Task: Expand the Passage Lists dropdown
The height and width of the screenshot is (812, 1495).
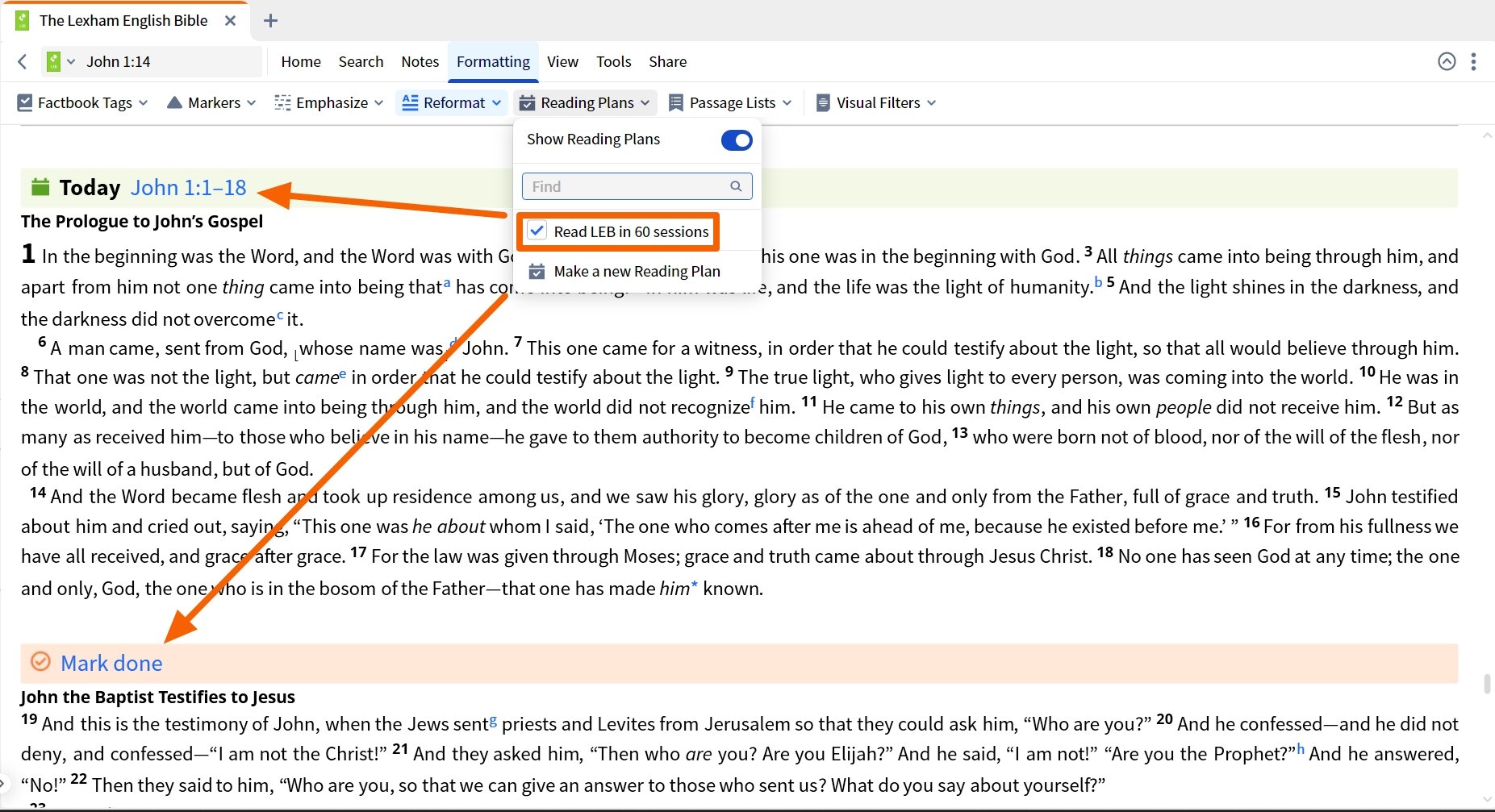Action: (x=787, y=102)
